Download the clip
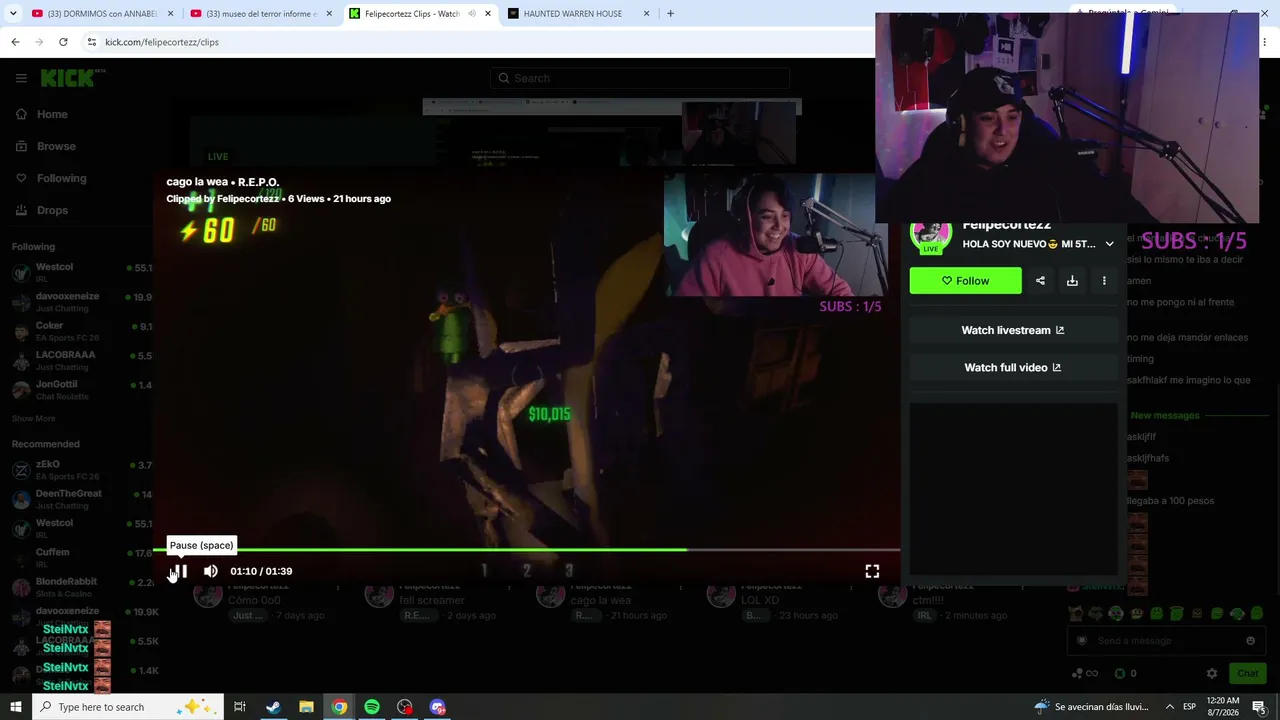The height and width of the screenshot is (720, 1280). [1072, 281]
